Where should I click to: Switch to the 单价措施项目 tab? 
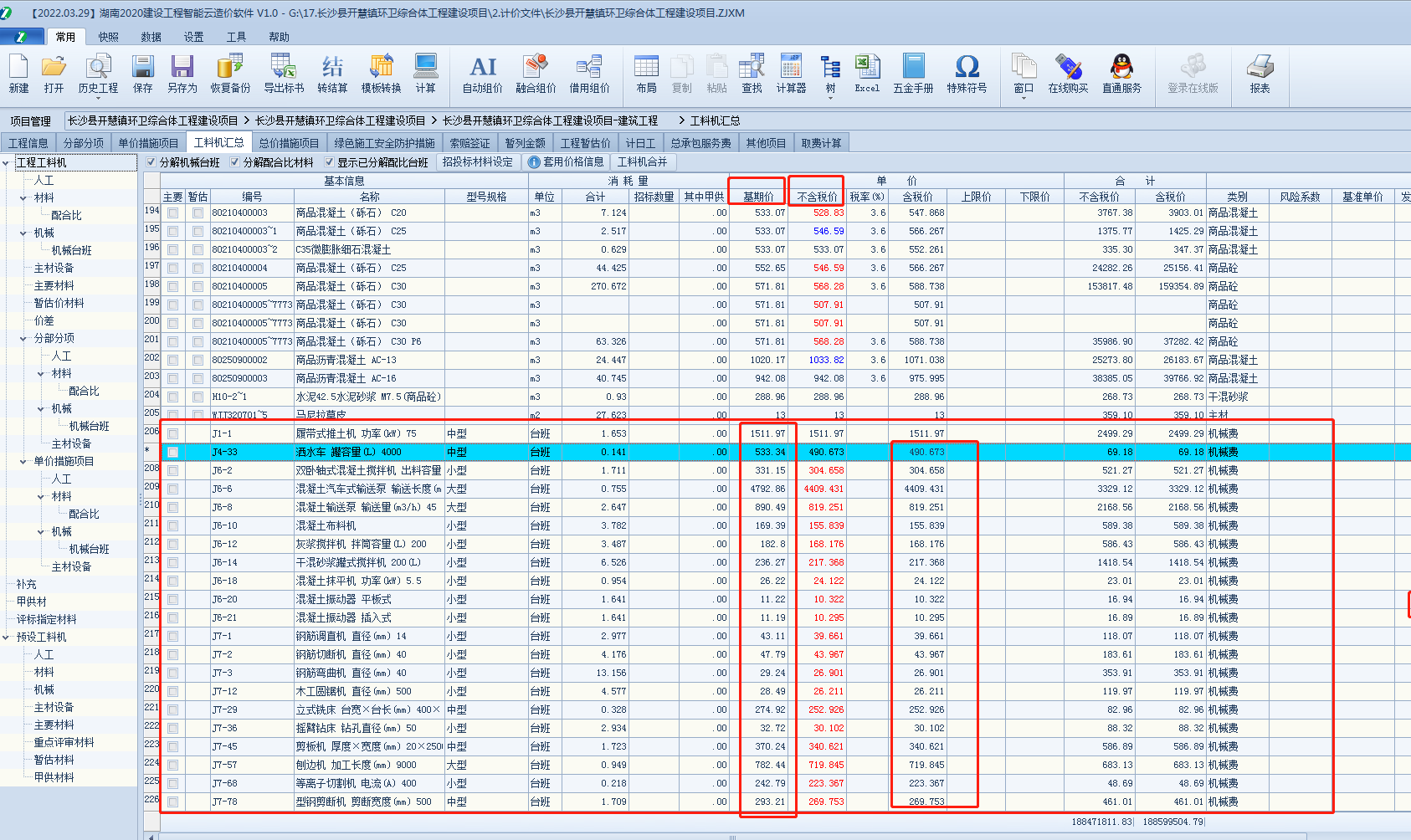pos(148,143)
